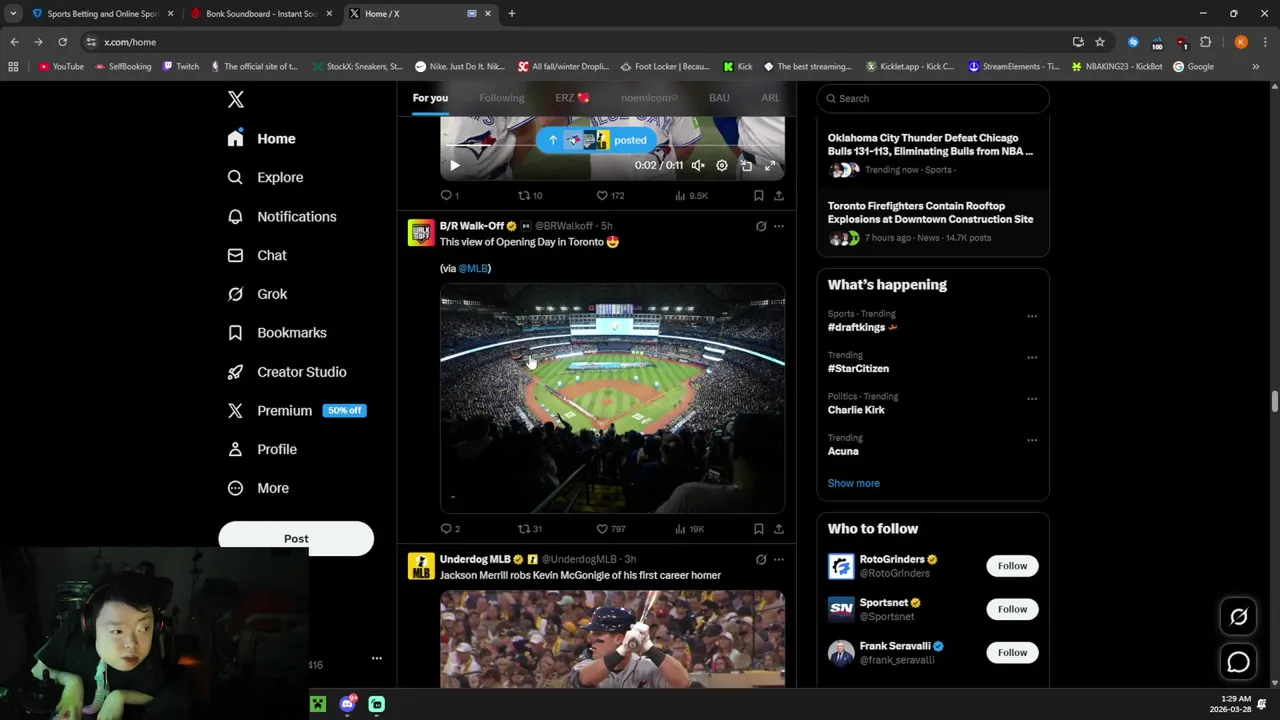Image resolution: width=1280 pixels, height=720 pixels.
Task: Bookmark the top video post
Action: coord(759,196)
